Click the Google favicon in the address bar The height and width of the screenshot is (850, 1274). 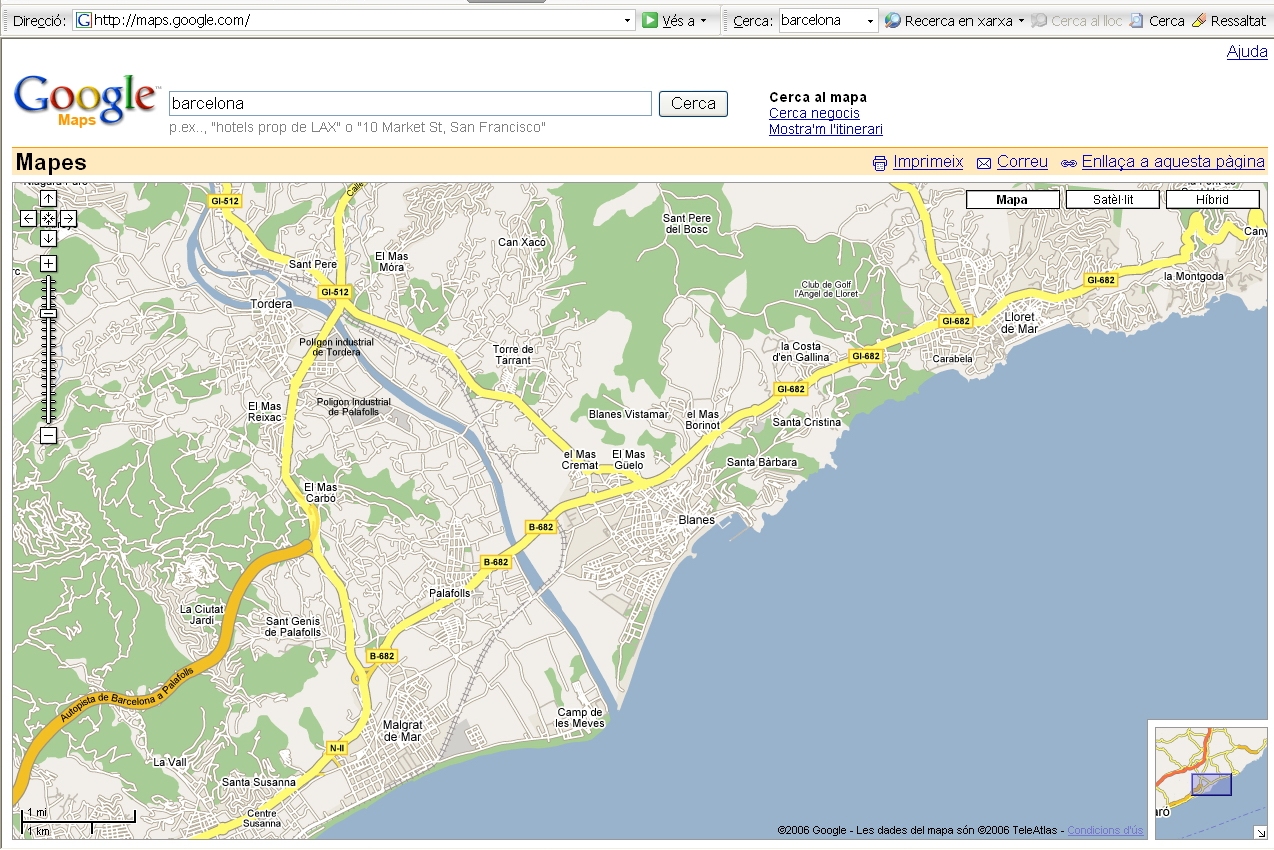pos(84,20)
